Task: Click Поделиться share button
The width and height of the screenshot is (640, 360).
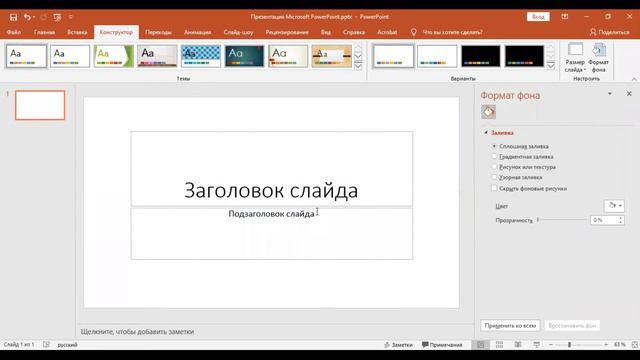Action: 609,32
